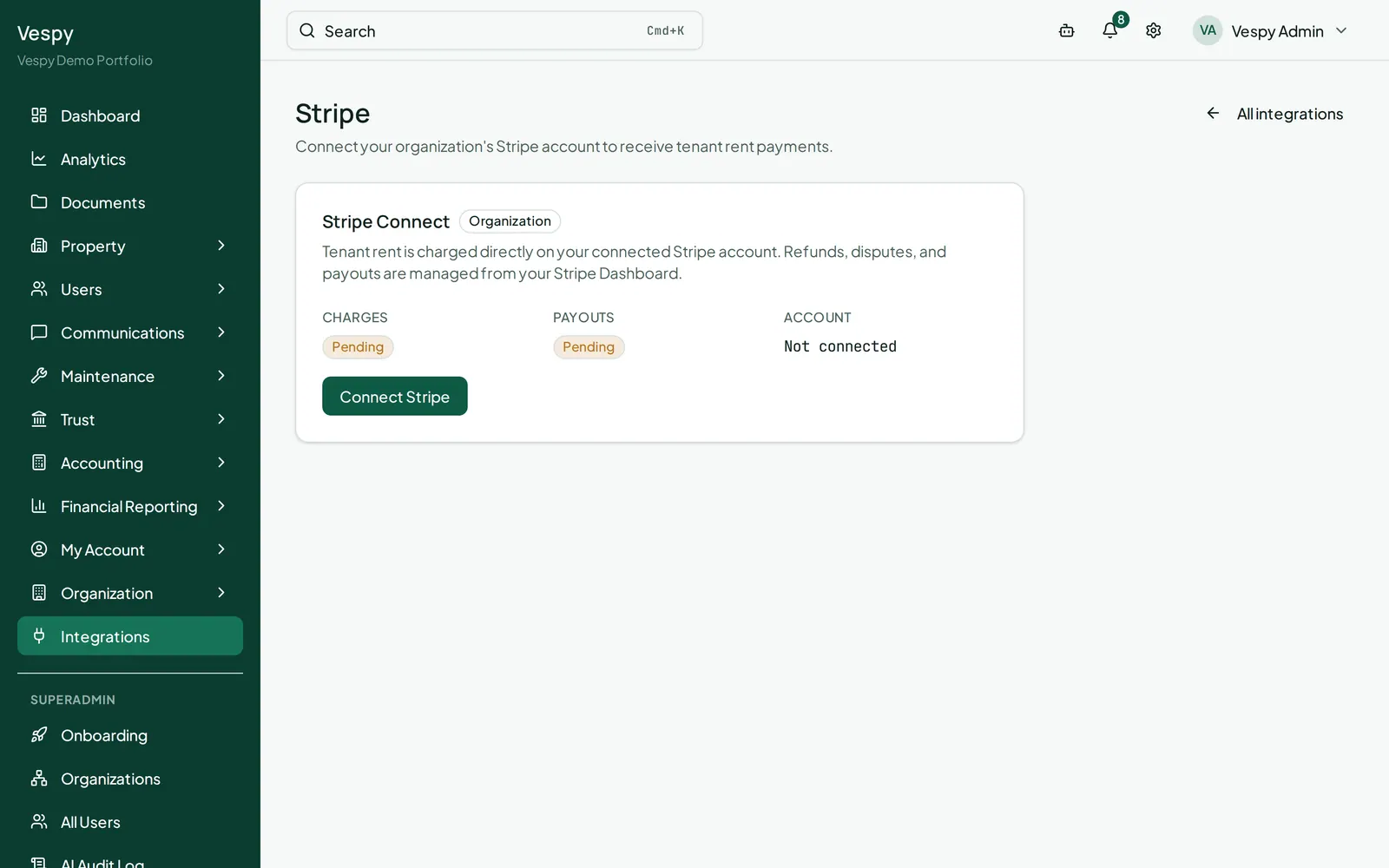Click the Financial Reporting bar chart icon
The height and width of the screenshot is (868, 1389).
pos(39,506)
